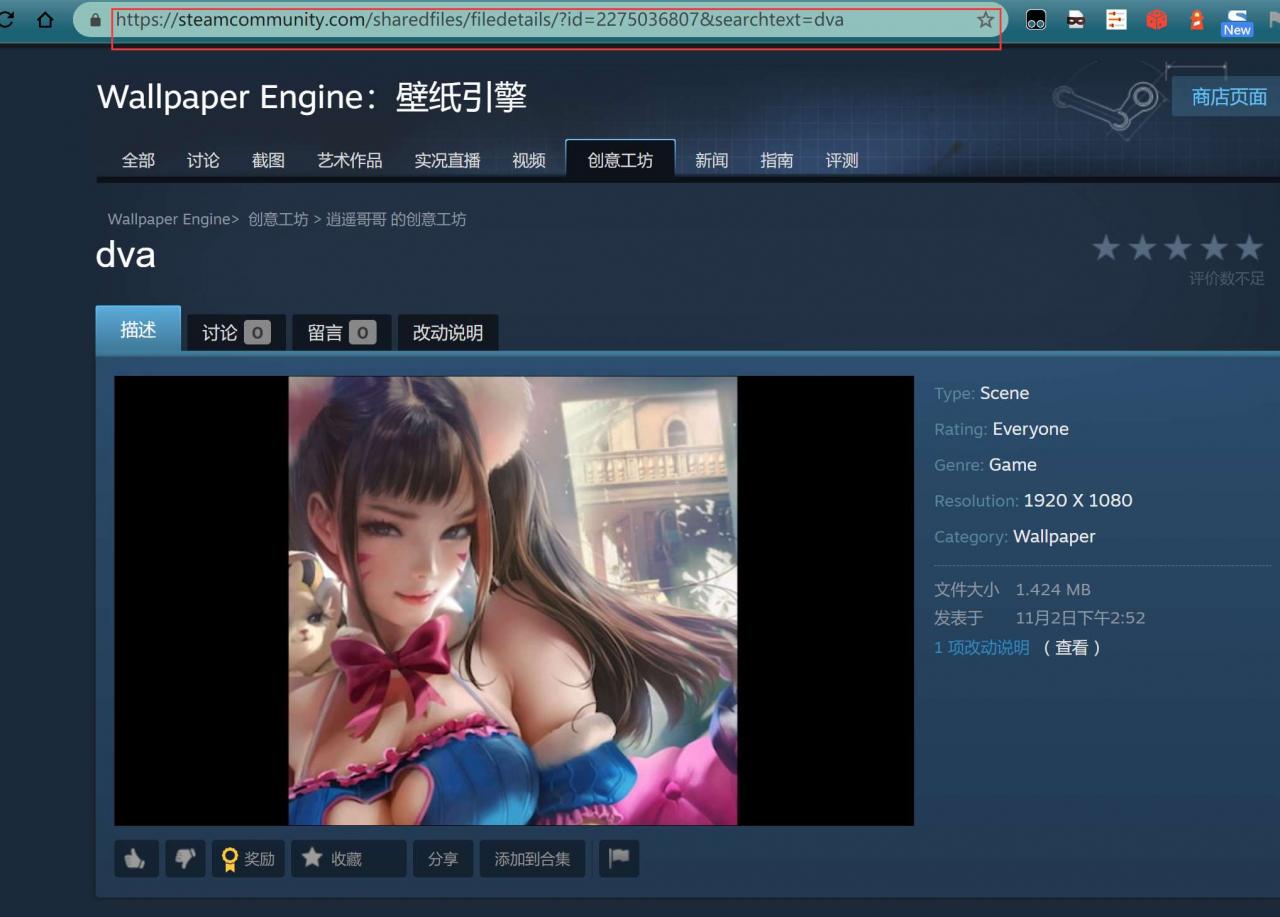The width and height of the screenshot is (1280, 917).
Task: Click the 查看 link
Action: pos(1071,647)
